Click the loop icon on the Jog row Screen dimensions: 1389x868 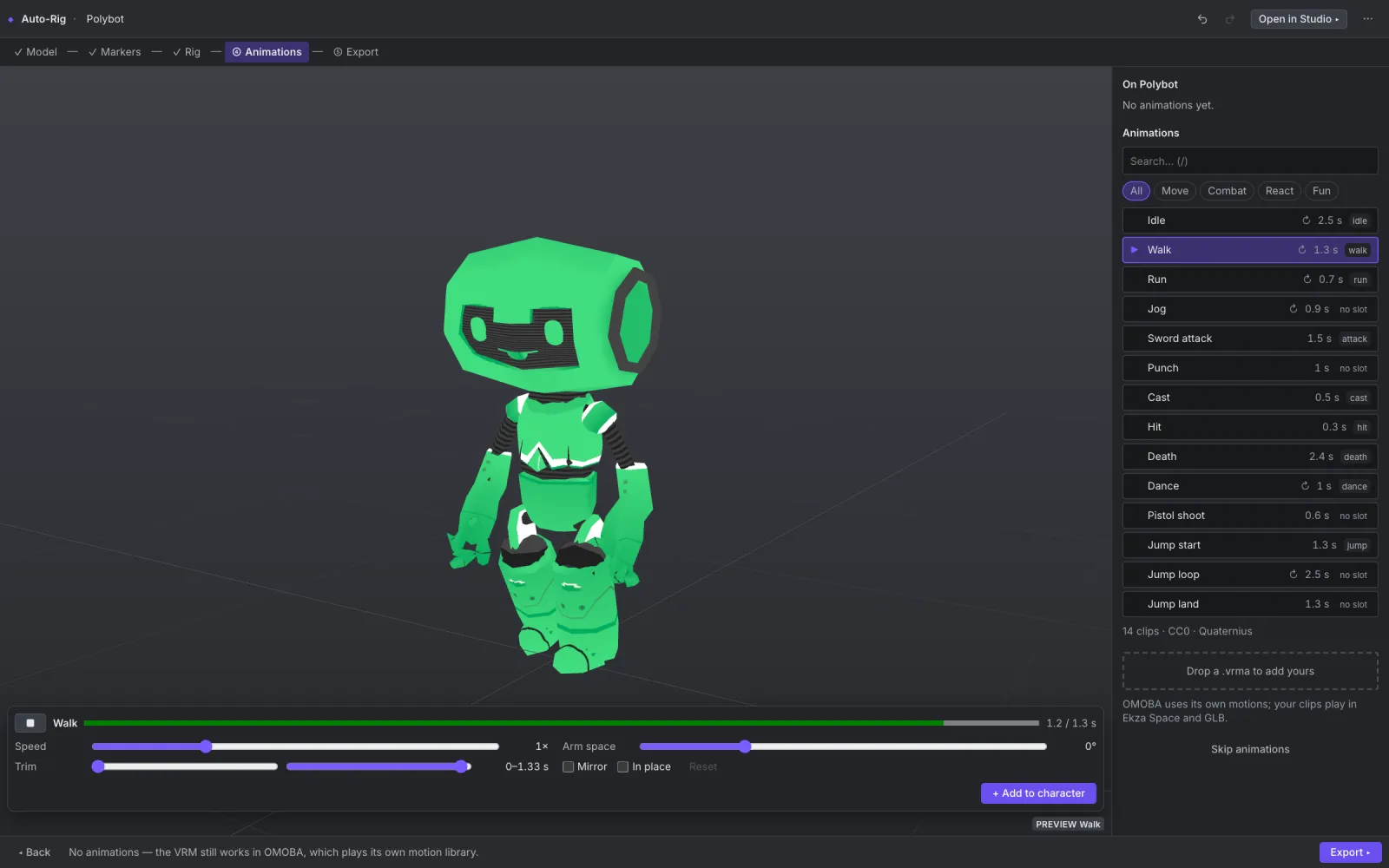[1293, 309]
